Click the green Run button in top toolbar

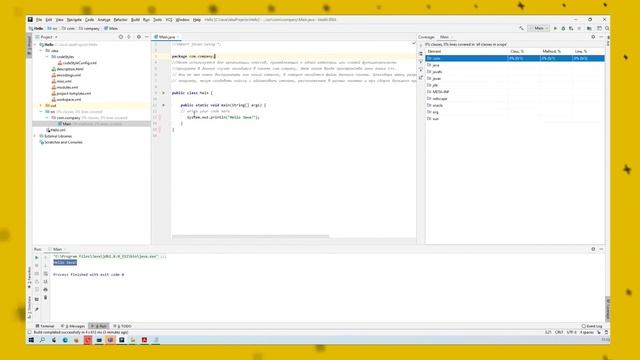click(x=555, y=28)
